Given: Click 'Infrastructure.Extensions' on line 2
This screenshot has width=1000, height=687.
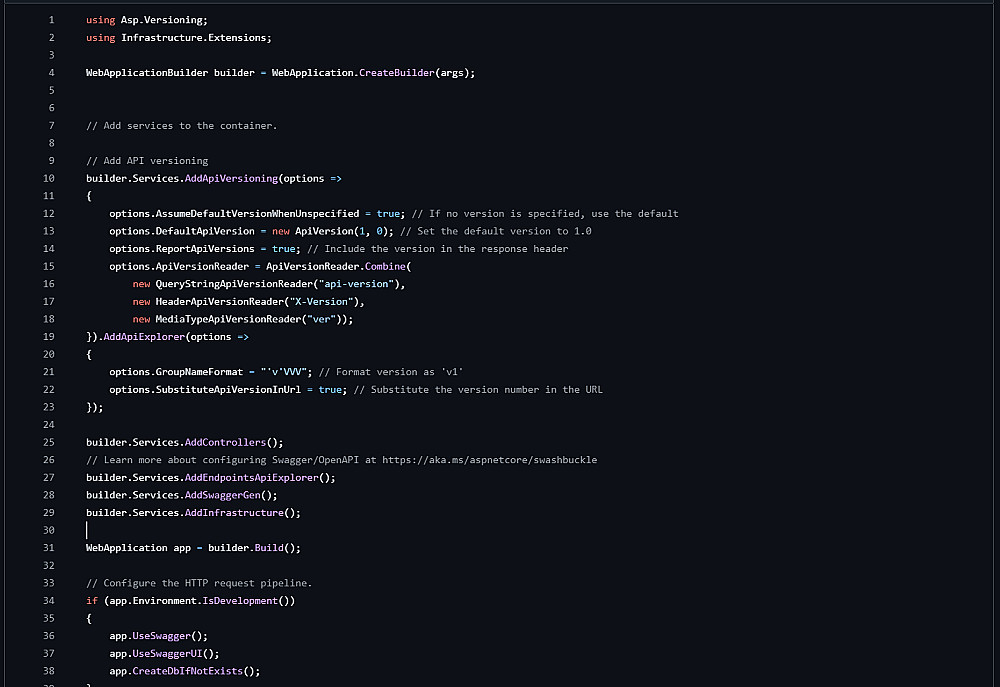Looking at the screenshot, I should pos(194,38).
